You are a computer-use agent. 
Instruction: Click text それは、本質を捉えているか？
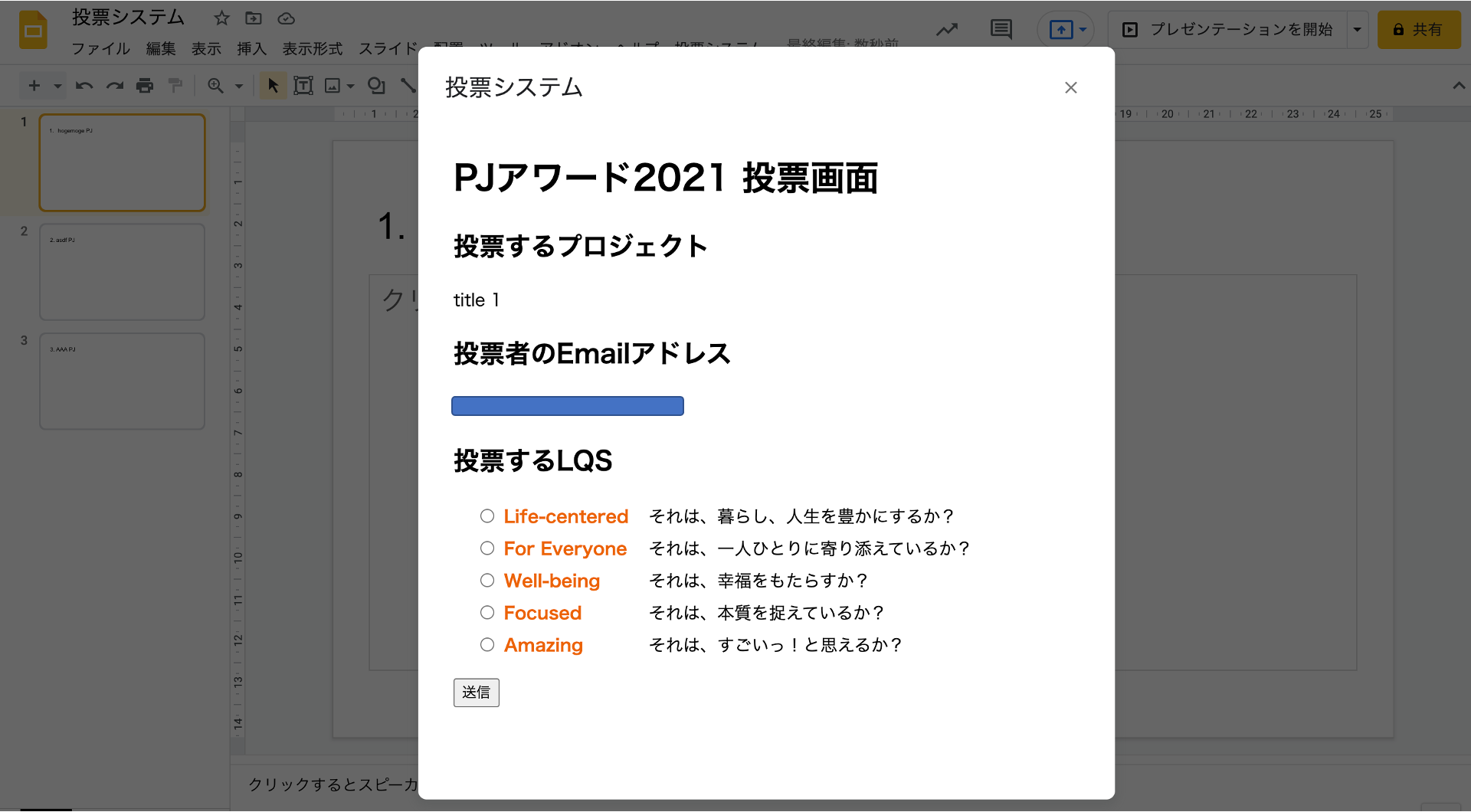click(768, 613)
